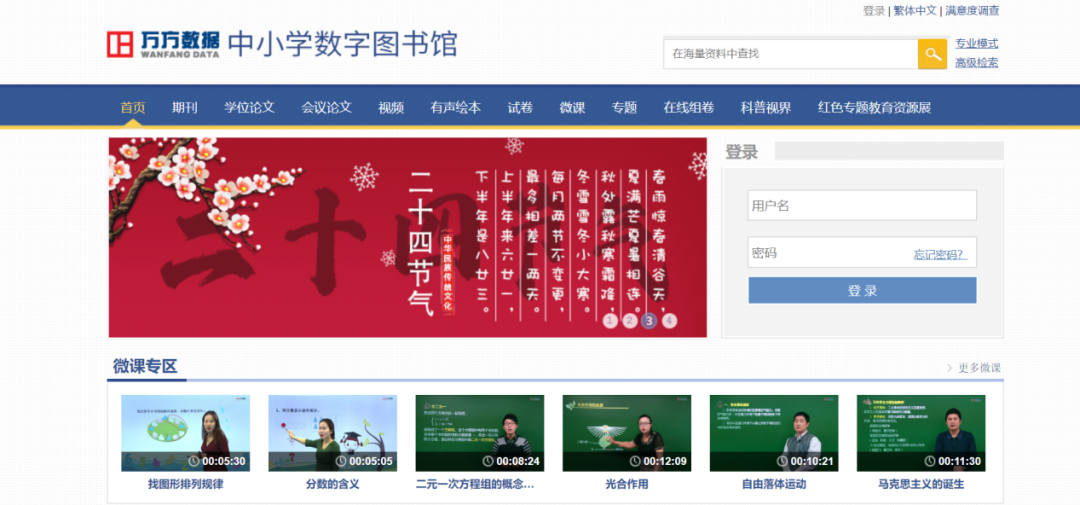Screen dimensions: 1080x505
Task: Click the 更多微课 link
Action: [x=979, y=368]
